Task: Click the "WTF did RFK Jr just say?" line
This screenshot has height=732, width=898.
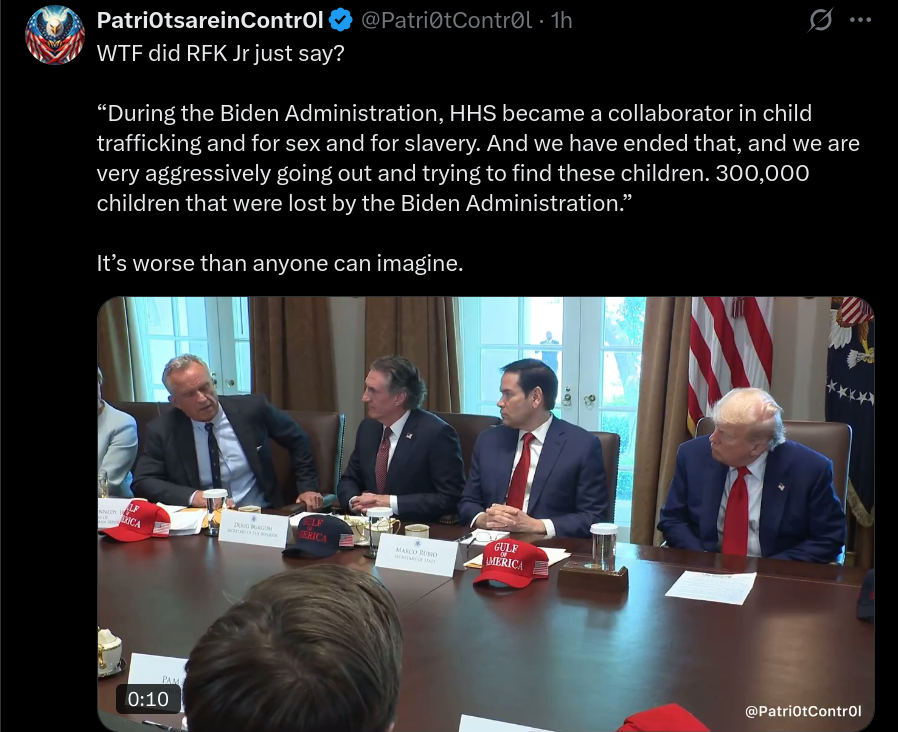Action: click(x=220, y=53)
